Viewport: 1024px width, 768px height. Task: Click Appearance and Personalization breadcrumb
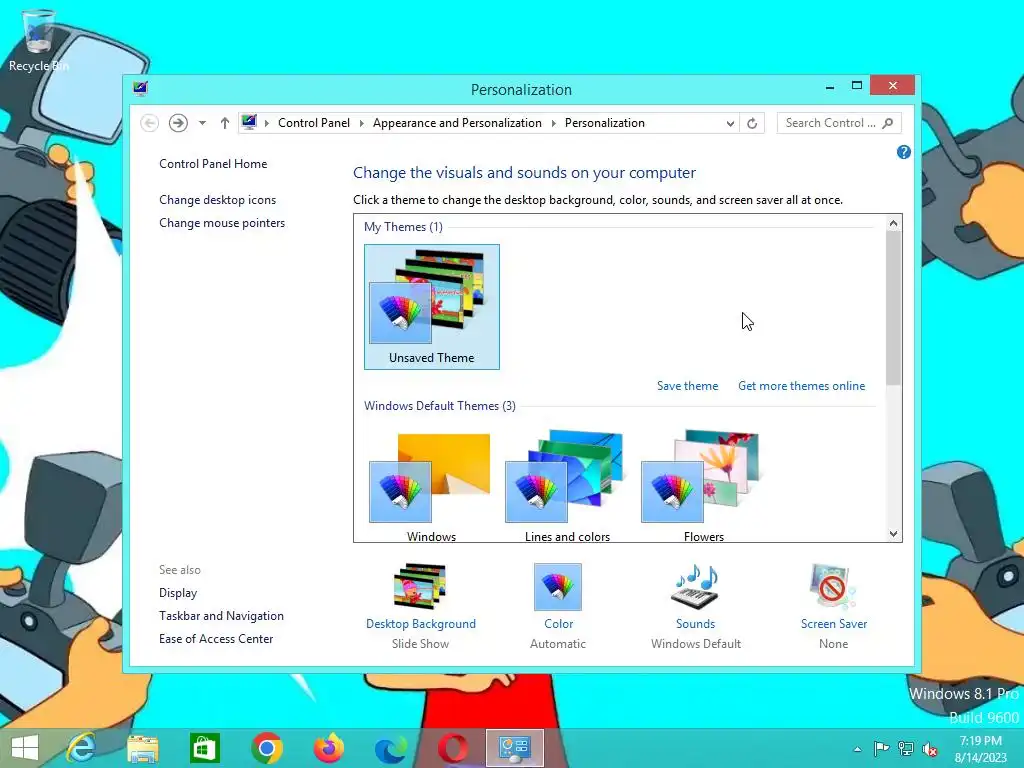pyautogui.click(x=457, y=123)
